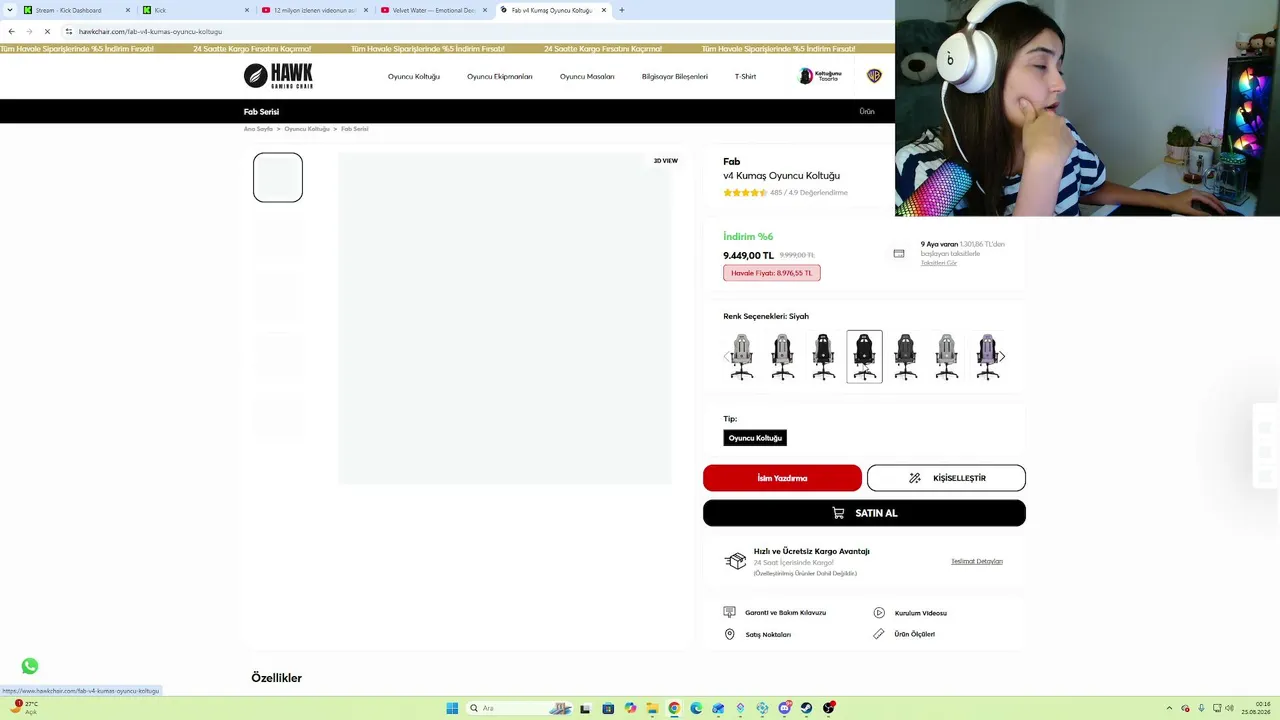
Task: Show previous color options with left arrow
Action: point(727,356)
